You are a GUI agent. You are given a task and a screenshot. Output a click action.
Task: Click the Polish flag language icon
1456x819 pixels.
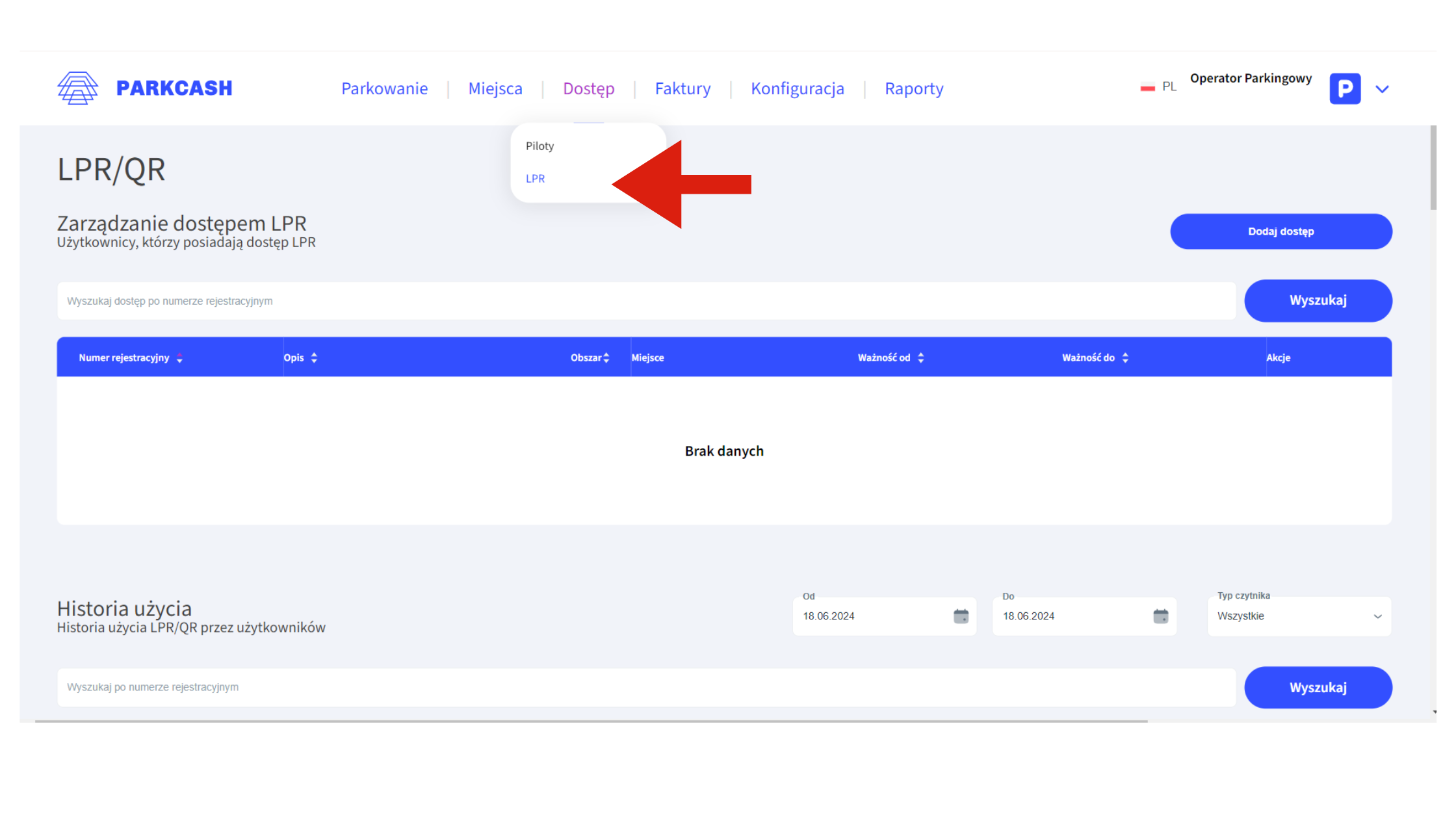1147,87
